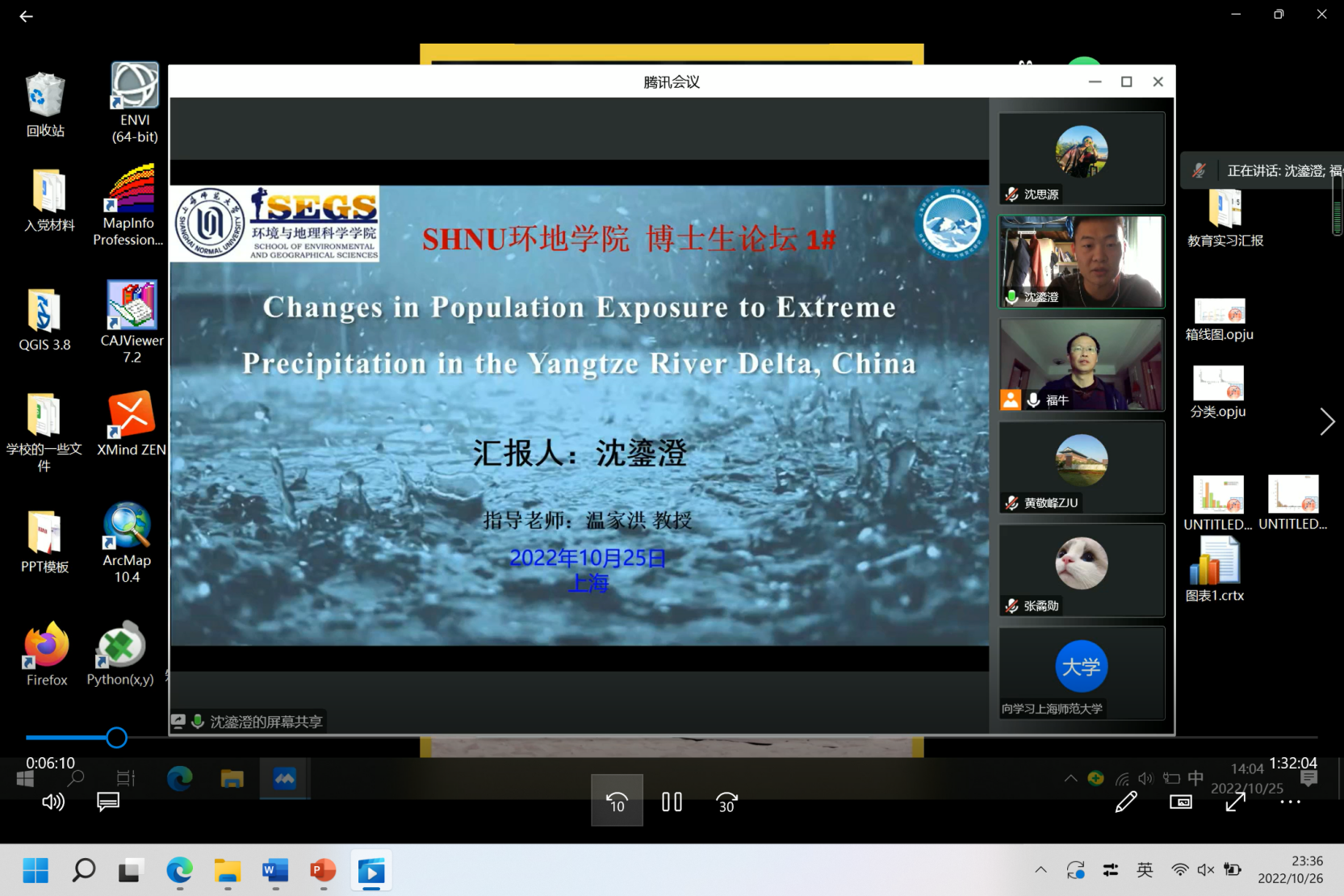
Task: Click 沈鎏澄的屏幕共享 sharing label
Action: [x=266, y=722]
